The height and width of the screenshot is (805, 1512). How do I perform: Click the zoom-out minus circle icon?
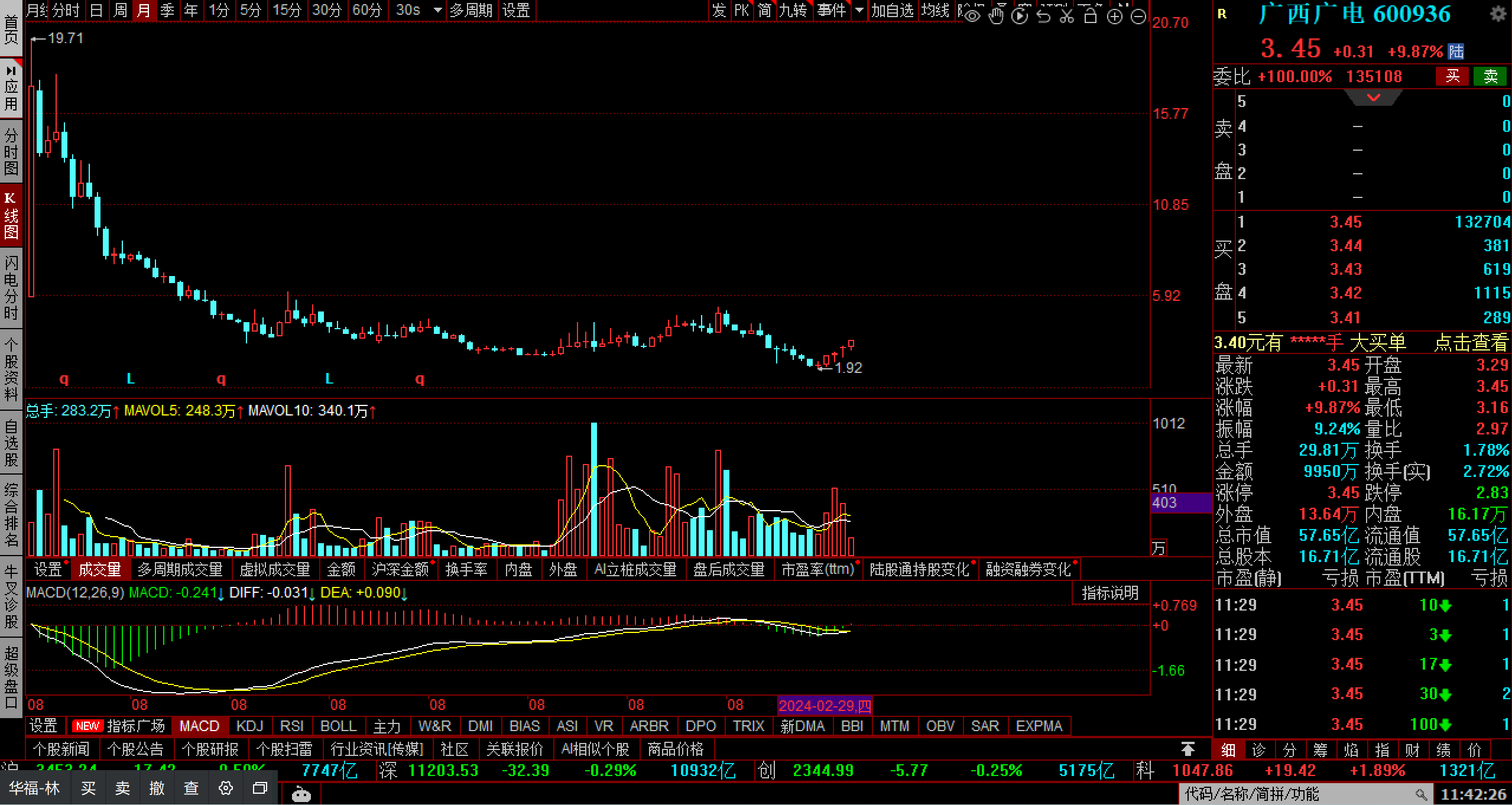click(x=1138, y=17)
